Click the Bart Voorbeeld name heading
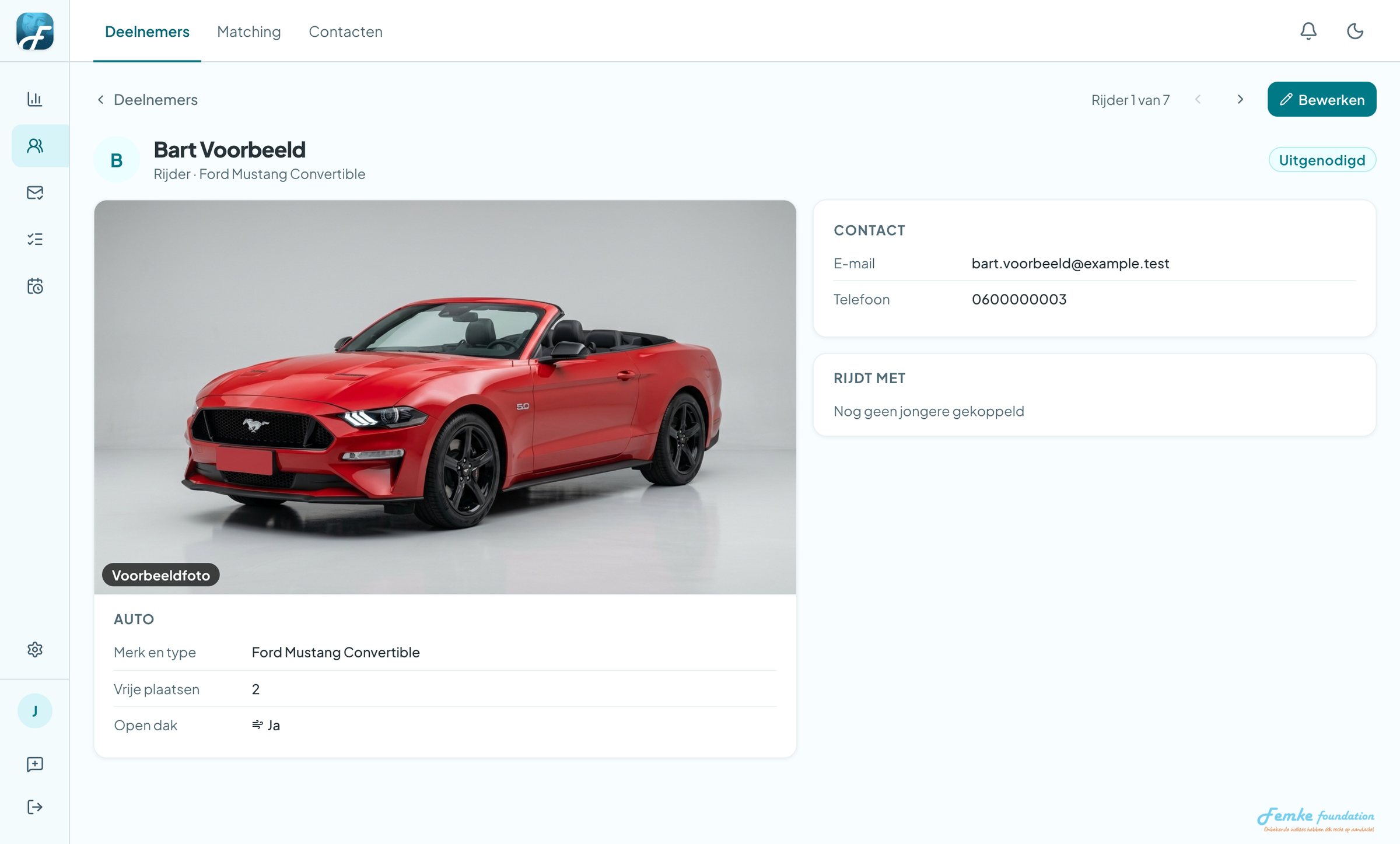Screen dimensions: 1400x844 229,149
